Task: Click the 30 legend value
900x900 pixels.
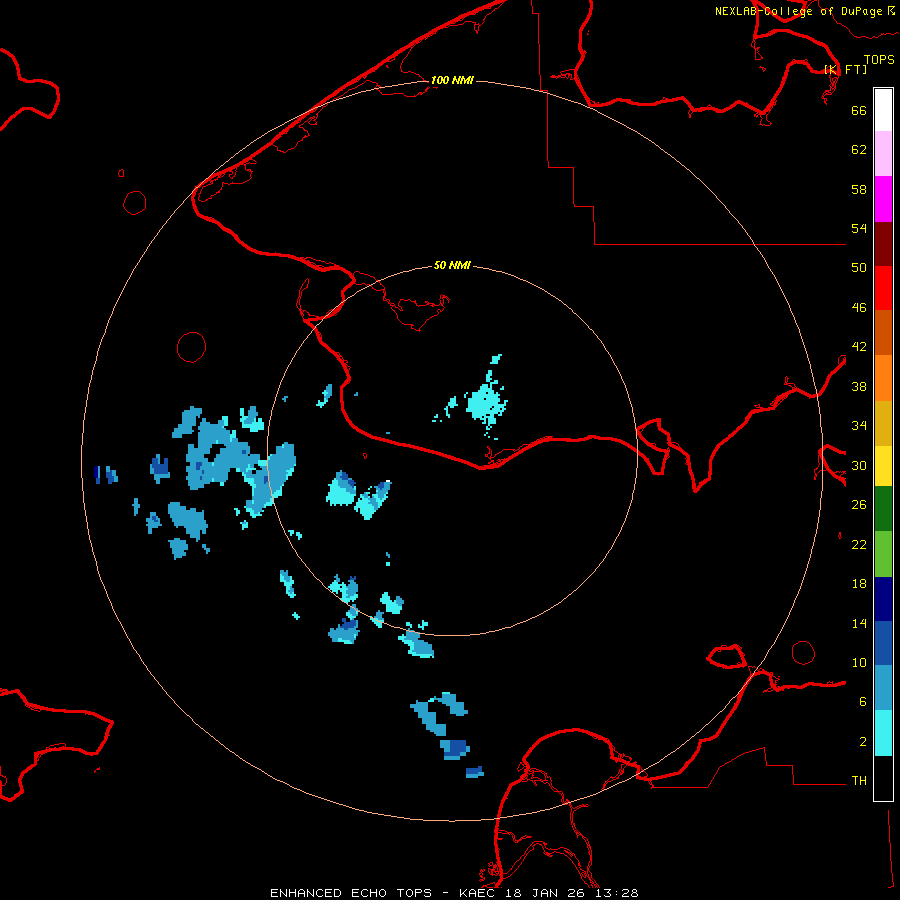Action: click(859, 465)
